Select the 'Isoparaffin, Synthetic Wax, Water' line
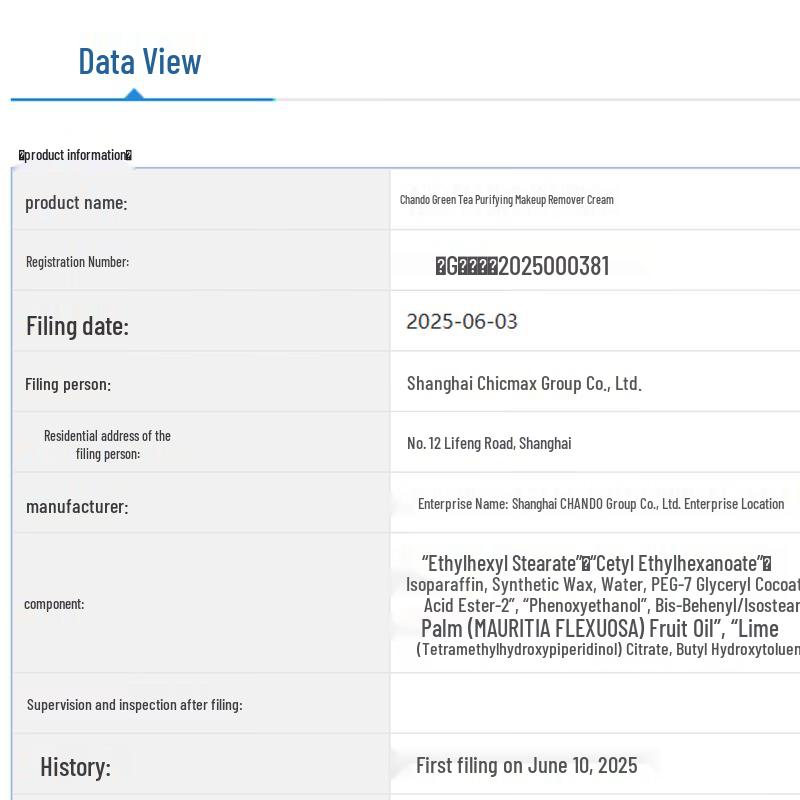The image size is (800, 800). (603, 585)
